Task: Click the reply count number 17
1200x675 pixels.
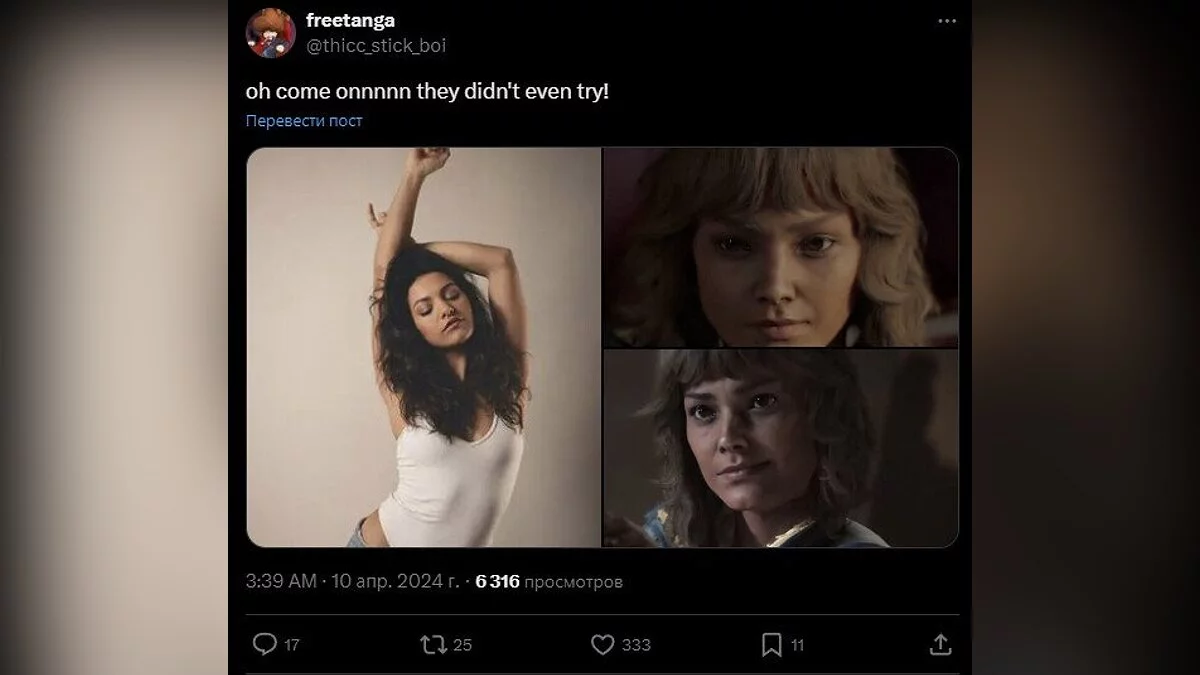Action: 291,646
